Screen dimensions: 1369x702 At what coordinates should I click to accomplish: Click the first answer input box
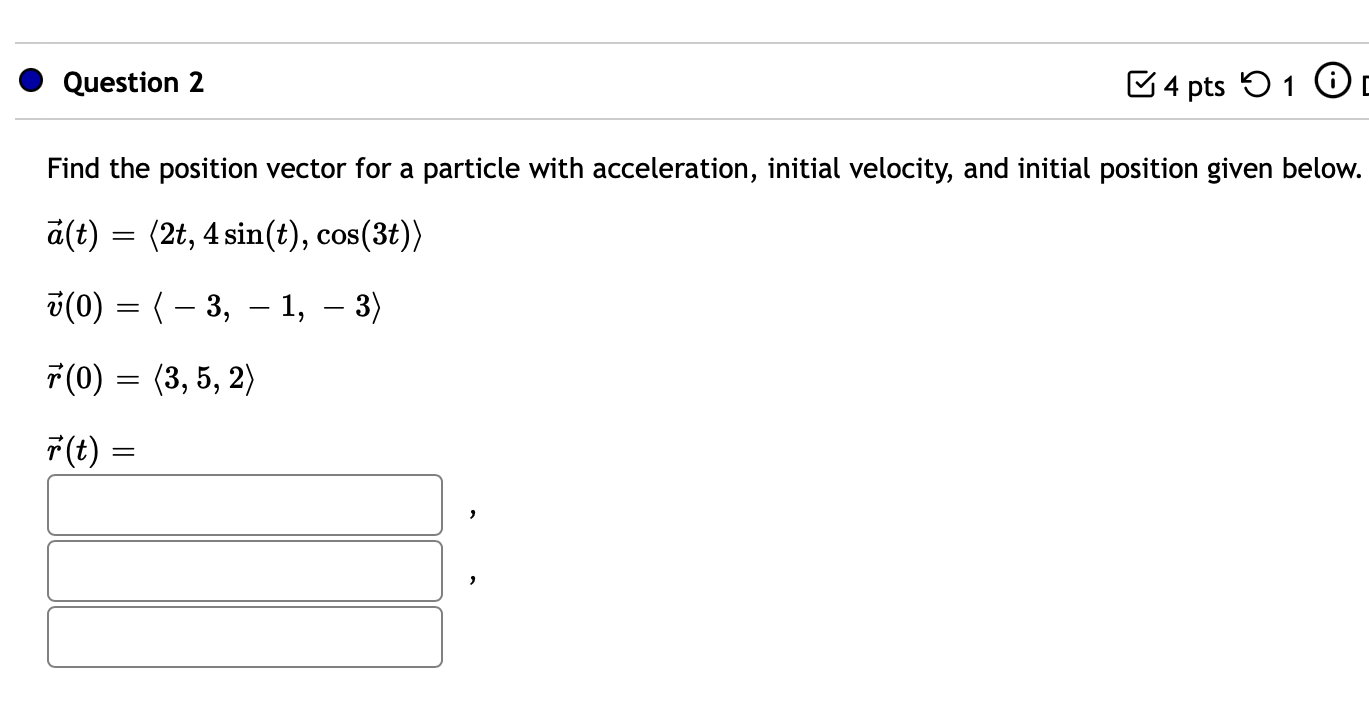245,505
